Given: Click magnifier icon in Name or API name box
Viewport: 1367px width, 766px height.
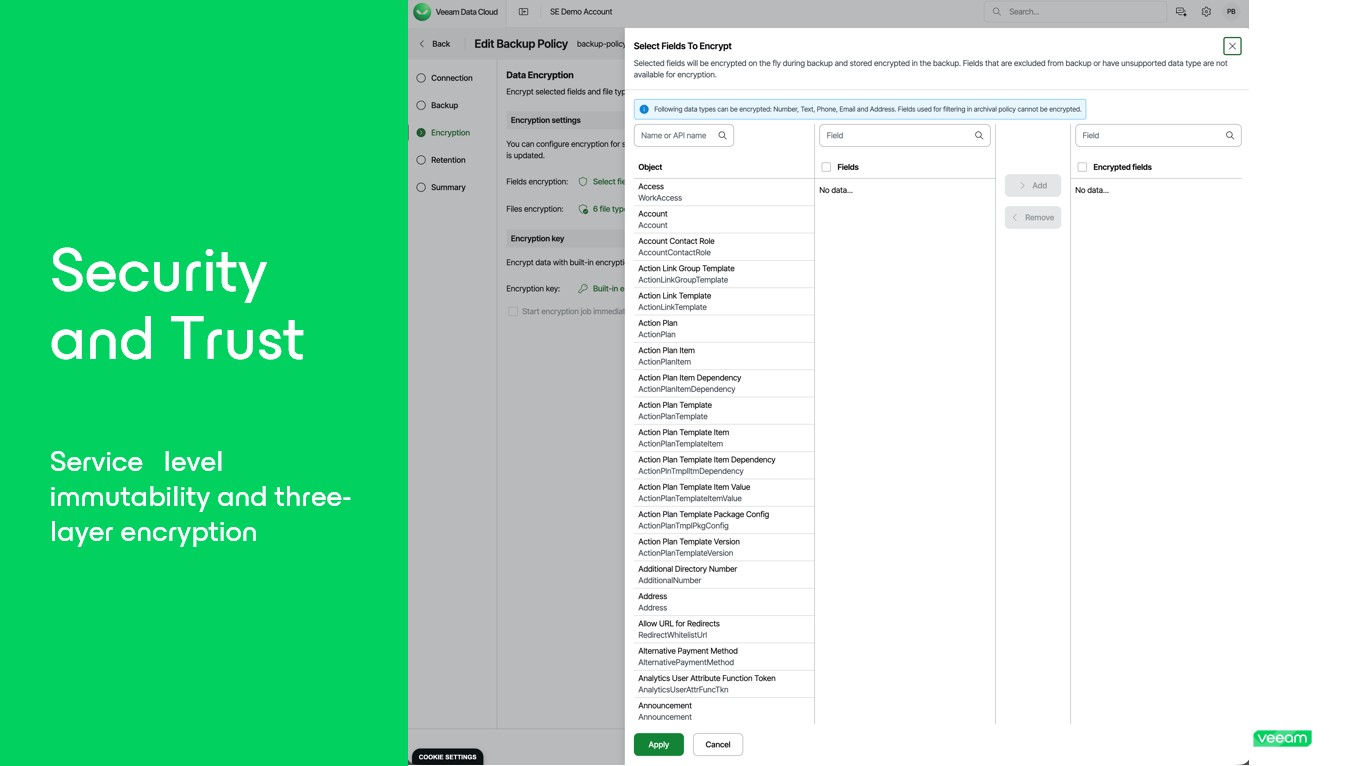Looking at the screenshot, I should [x=722, y=135].
